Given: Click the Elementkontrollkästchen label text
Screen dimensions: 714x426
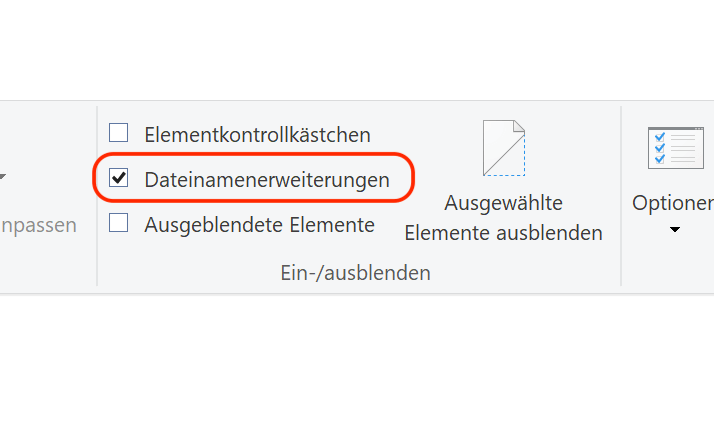Looking at the screenshot, I should click(258, 135).
